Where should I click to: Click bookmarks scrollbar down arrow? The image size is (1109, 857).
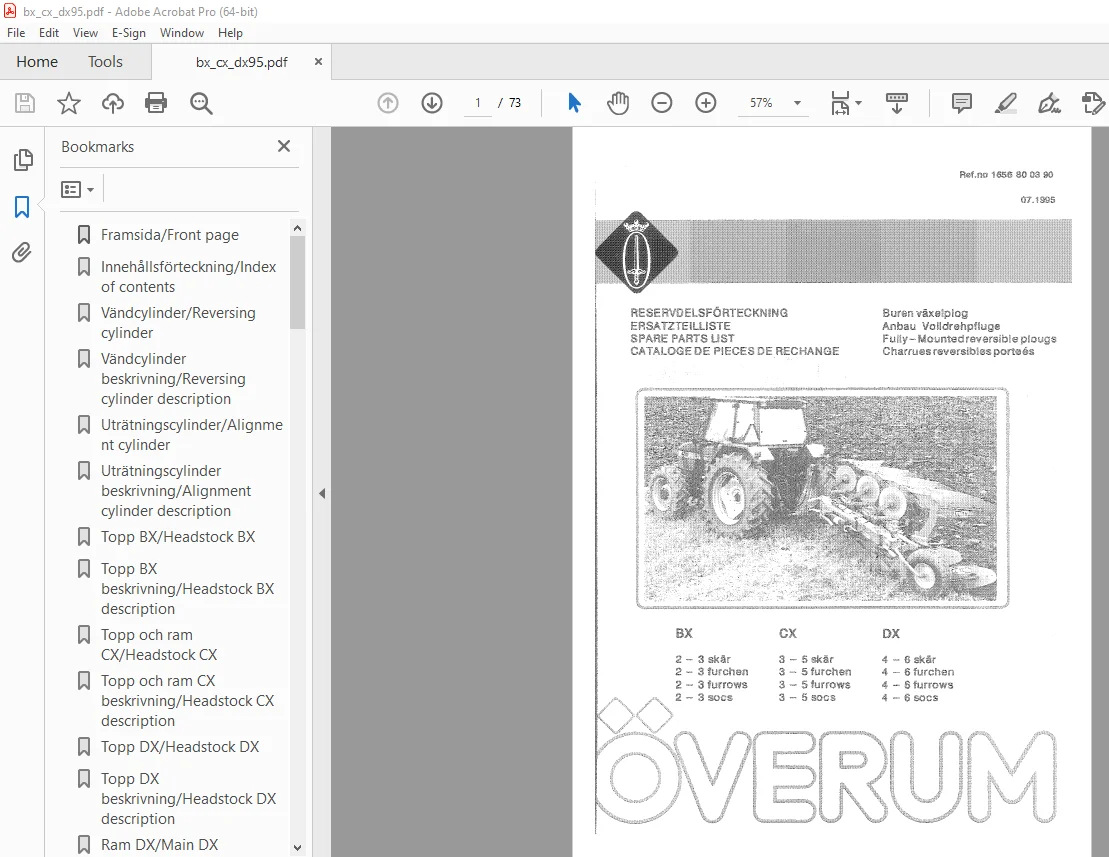(297, 848)
